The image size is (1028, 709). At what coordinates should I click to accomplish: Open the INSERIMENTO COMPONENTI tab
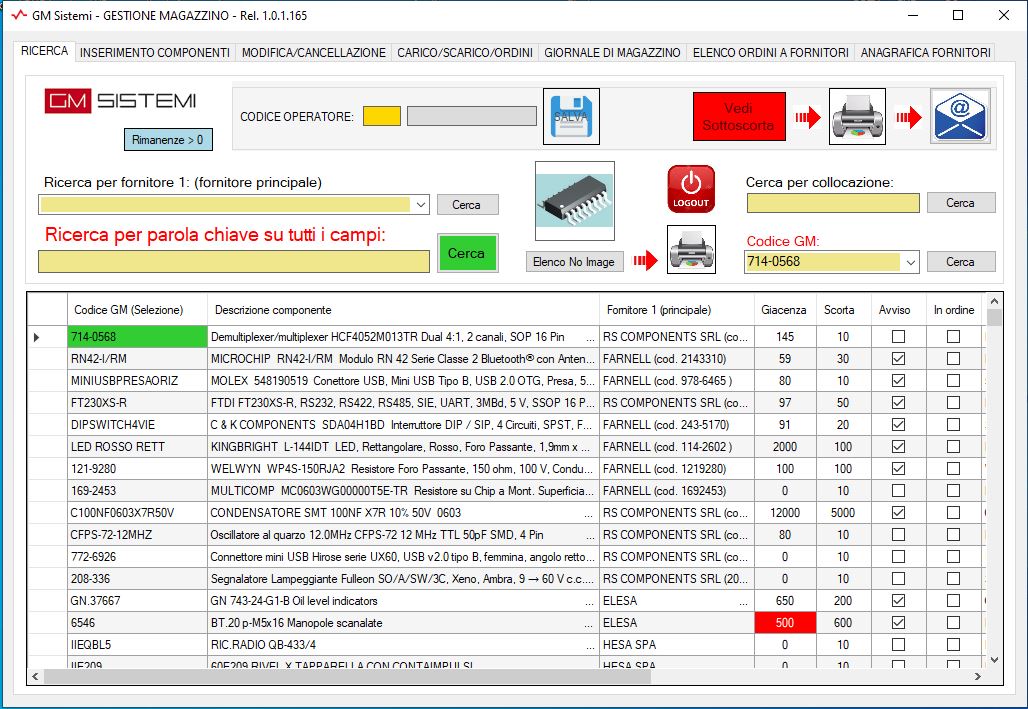click(x=155, y=52)
